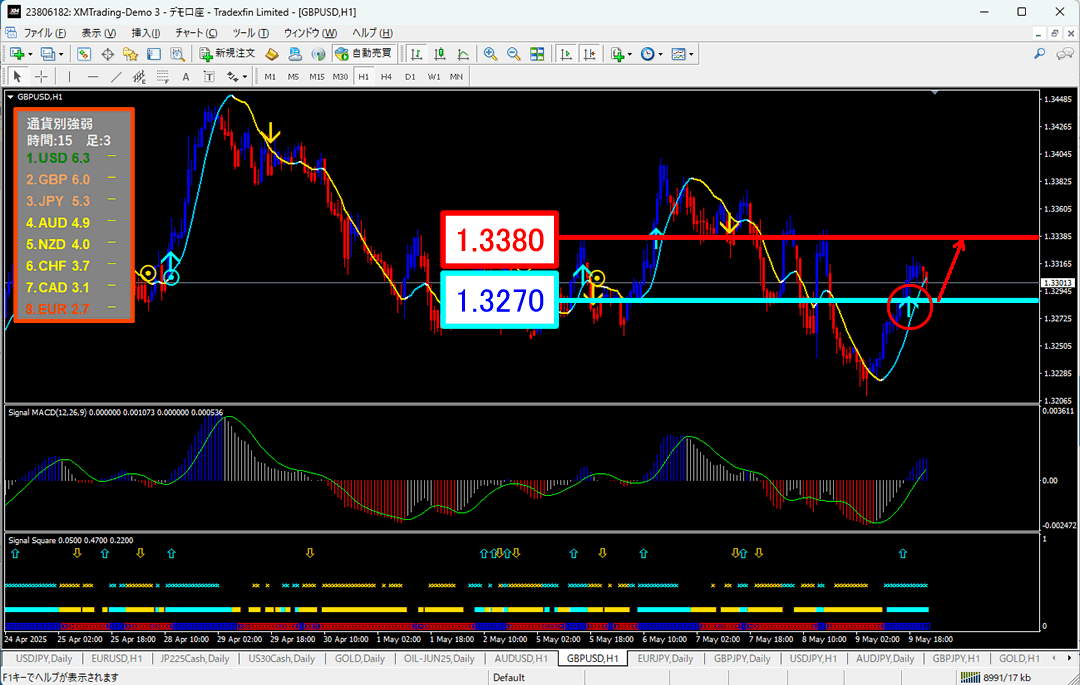Select the M1 timeframe button

coord(270,76)
